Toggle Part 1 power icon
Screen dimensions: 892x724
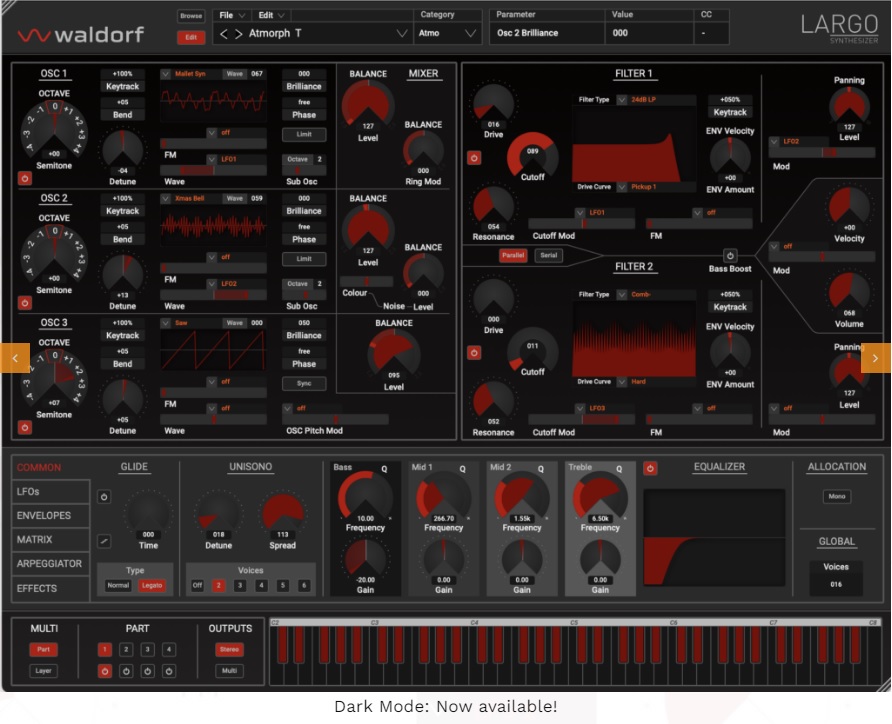click(105, 671)
